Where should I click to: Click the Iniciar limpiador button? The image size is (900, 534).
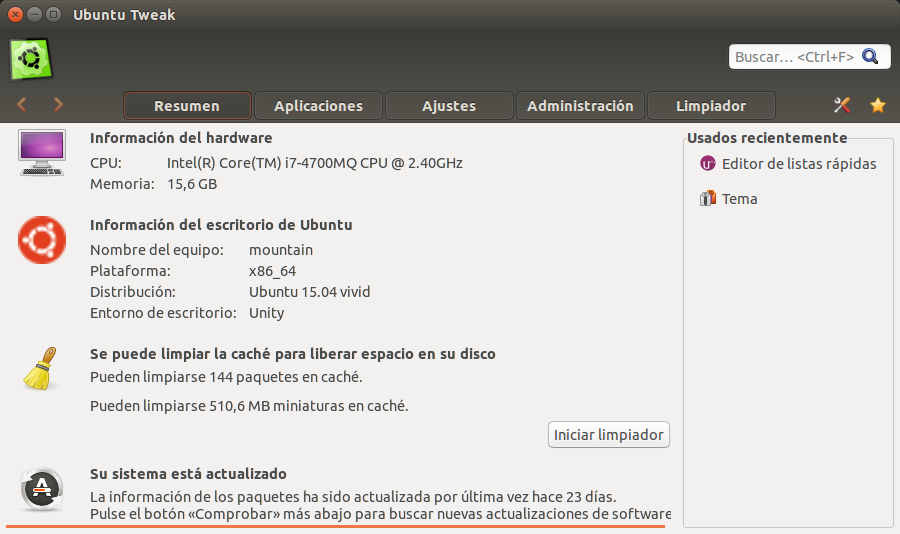click(609, 435)
